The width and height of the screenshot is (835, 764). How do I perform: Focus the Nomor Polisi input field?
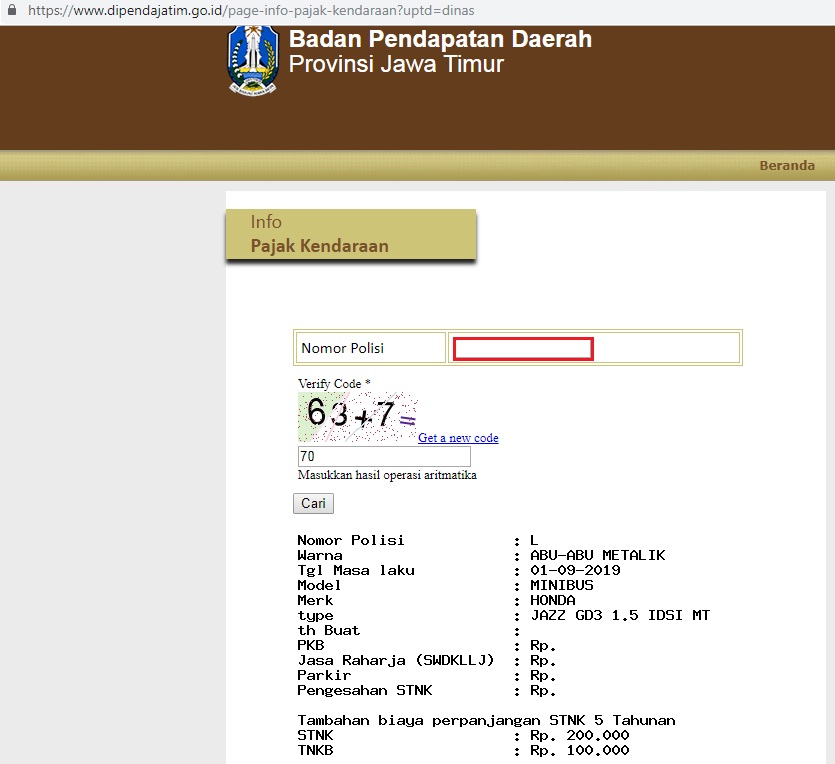523,349
